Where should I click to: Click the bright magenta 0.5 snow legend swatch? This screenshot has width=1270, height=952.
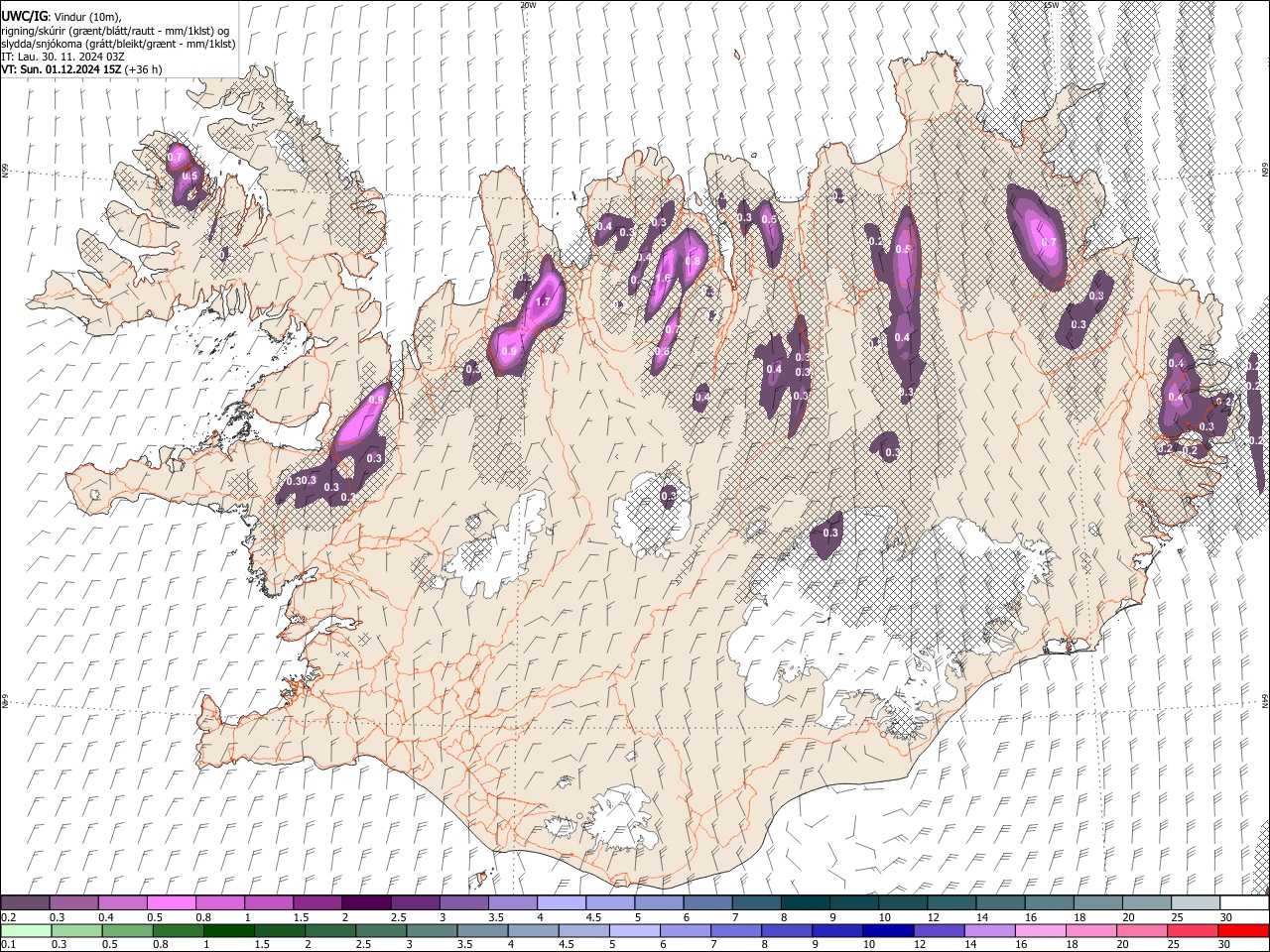point(172,903)
